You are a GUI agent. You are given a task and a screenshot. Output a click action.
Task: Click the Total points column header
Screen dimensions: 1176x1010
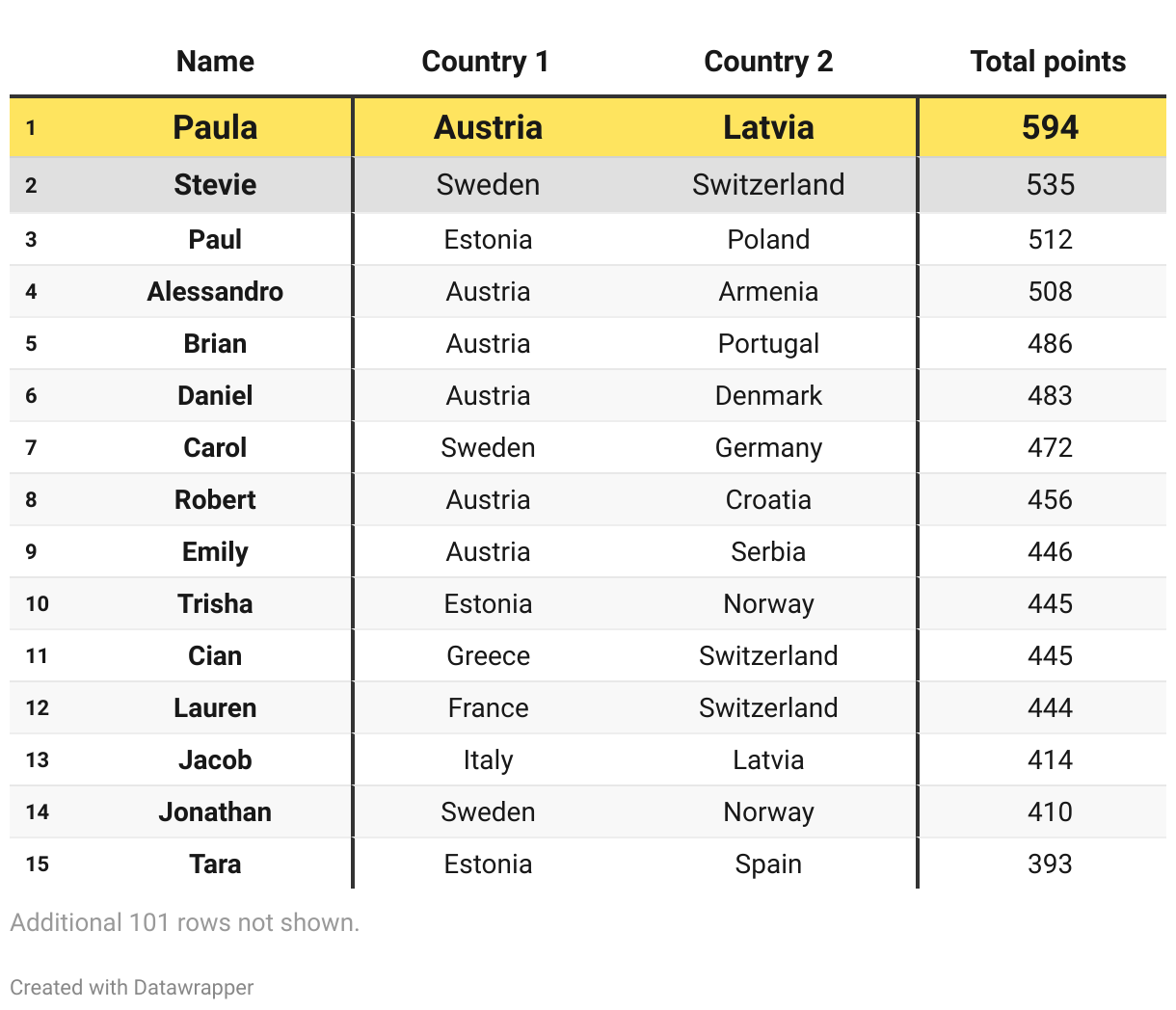tap(1048, 62)
